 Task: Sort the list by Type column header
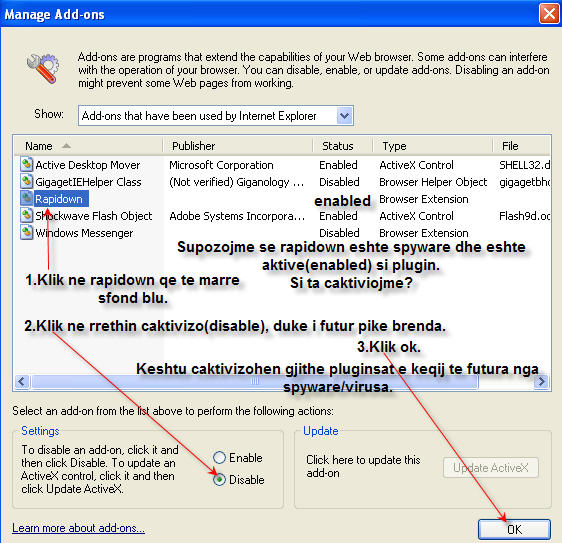click(433, 146)
